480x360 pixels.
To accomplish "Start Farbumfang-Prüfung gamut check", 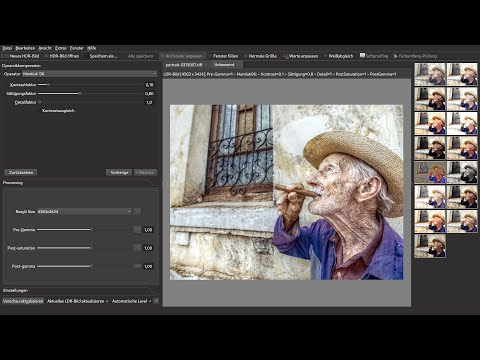I will click(x=415, y=56).
